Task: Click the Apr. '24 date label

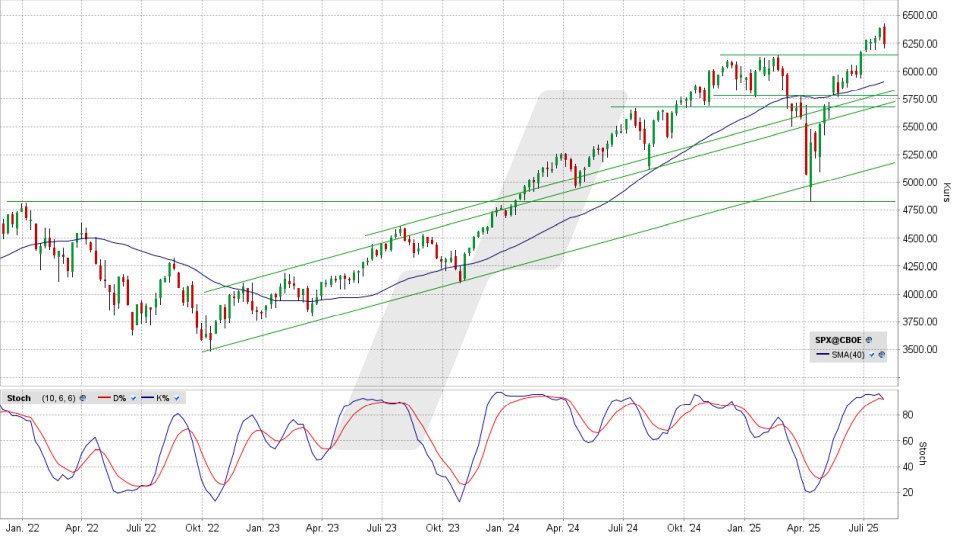Action: [x=563, y=528]
